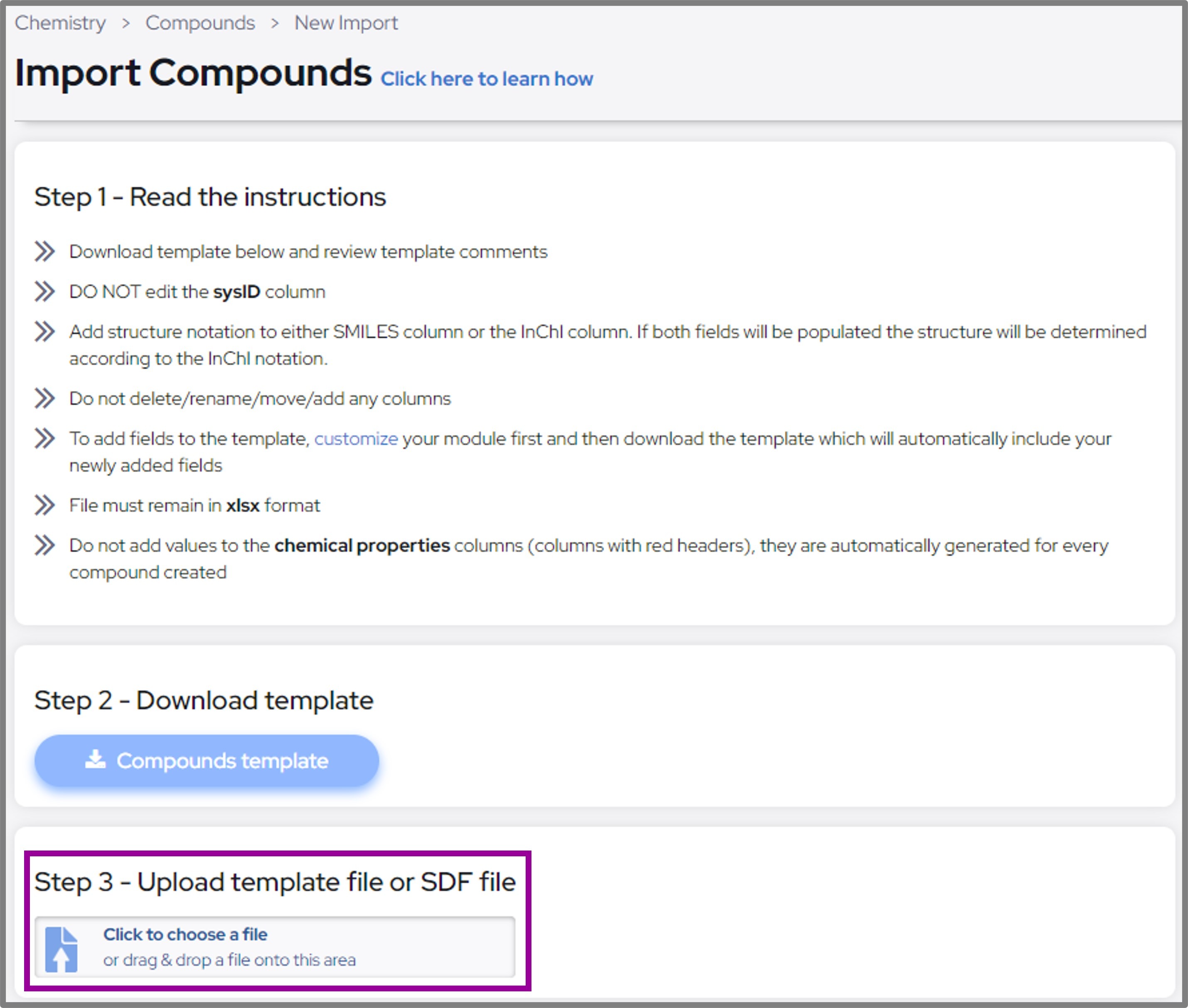Click chevron bullet beside customize fields instruction
Viewport: 1188px width, 1008px height.
pyautogui.click(x=44, y=438)
